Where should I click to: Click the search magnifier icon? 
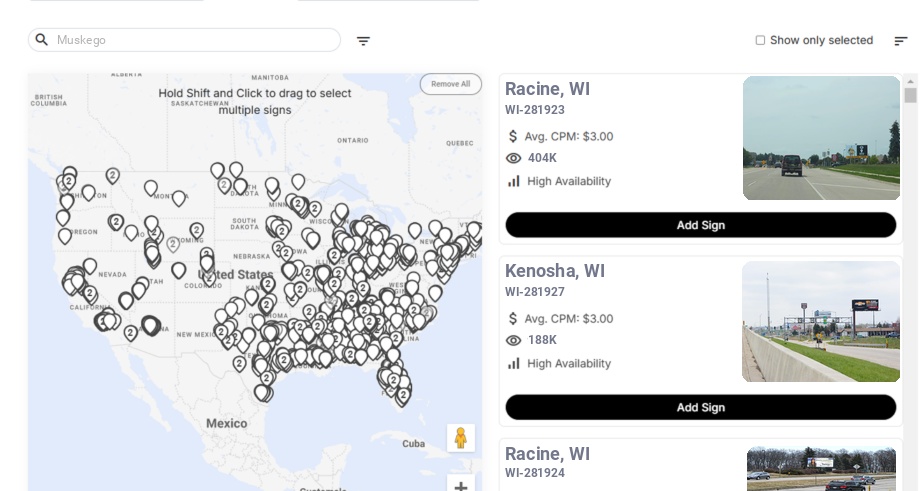(x=42, y=40)
